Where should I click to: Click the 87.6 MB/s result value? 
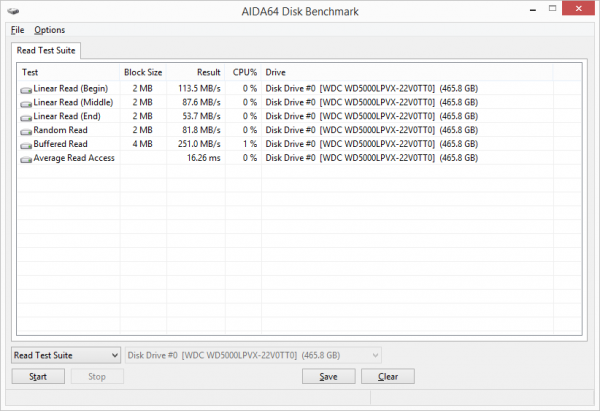(201, 102)
